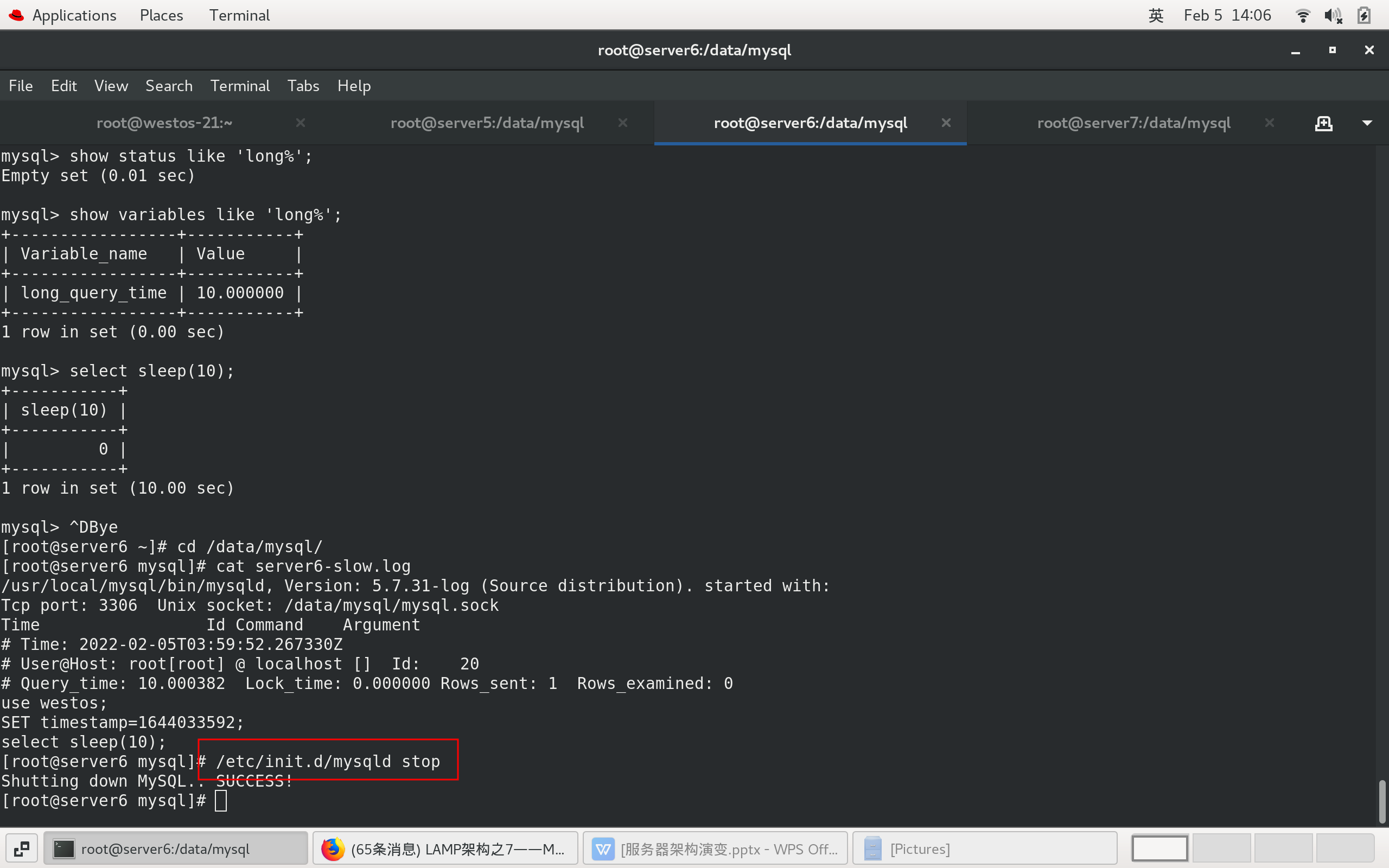Open the Search menu
The width and height of the screenshot is (1389, 868).
[x=169, y=86]
